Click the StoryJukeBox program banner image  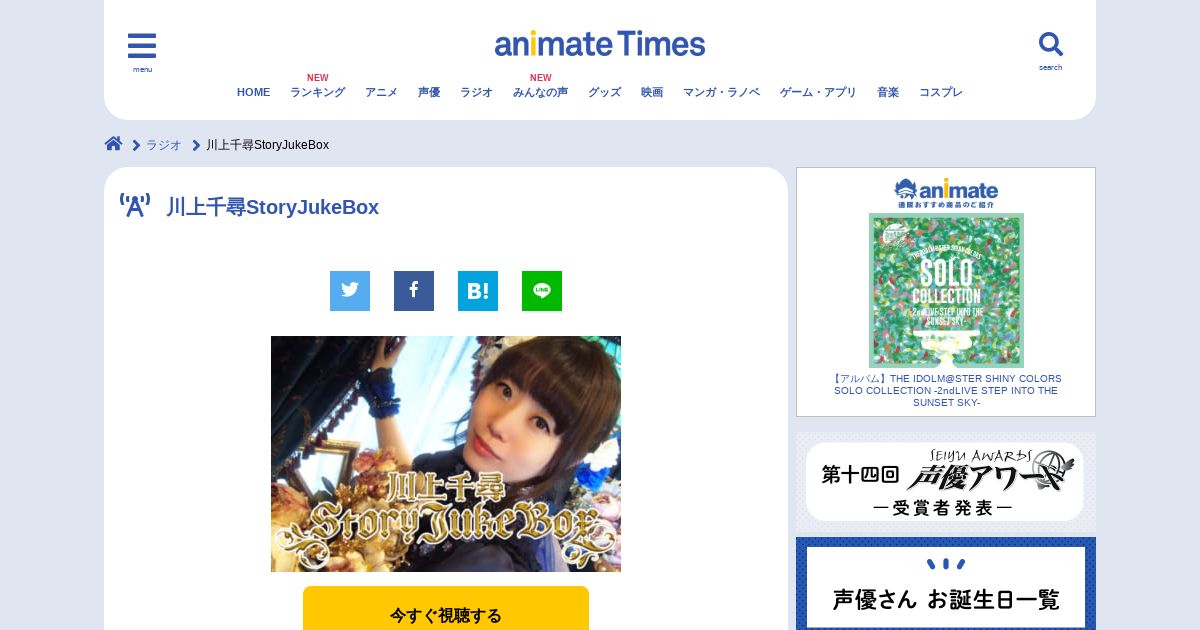pyautogui.click(x=446, y=454)
